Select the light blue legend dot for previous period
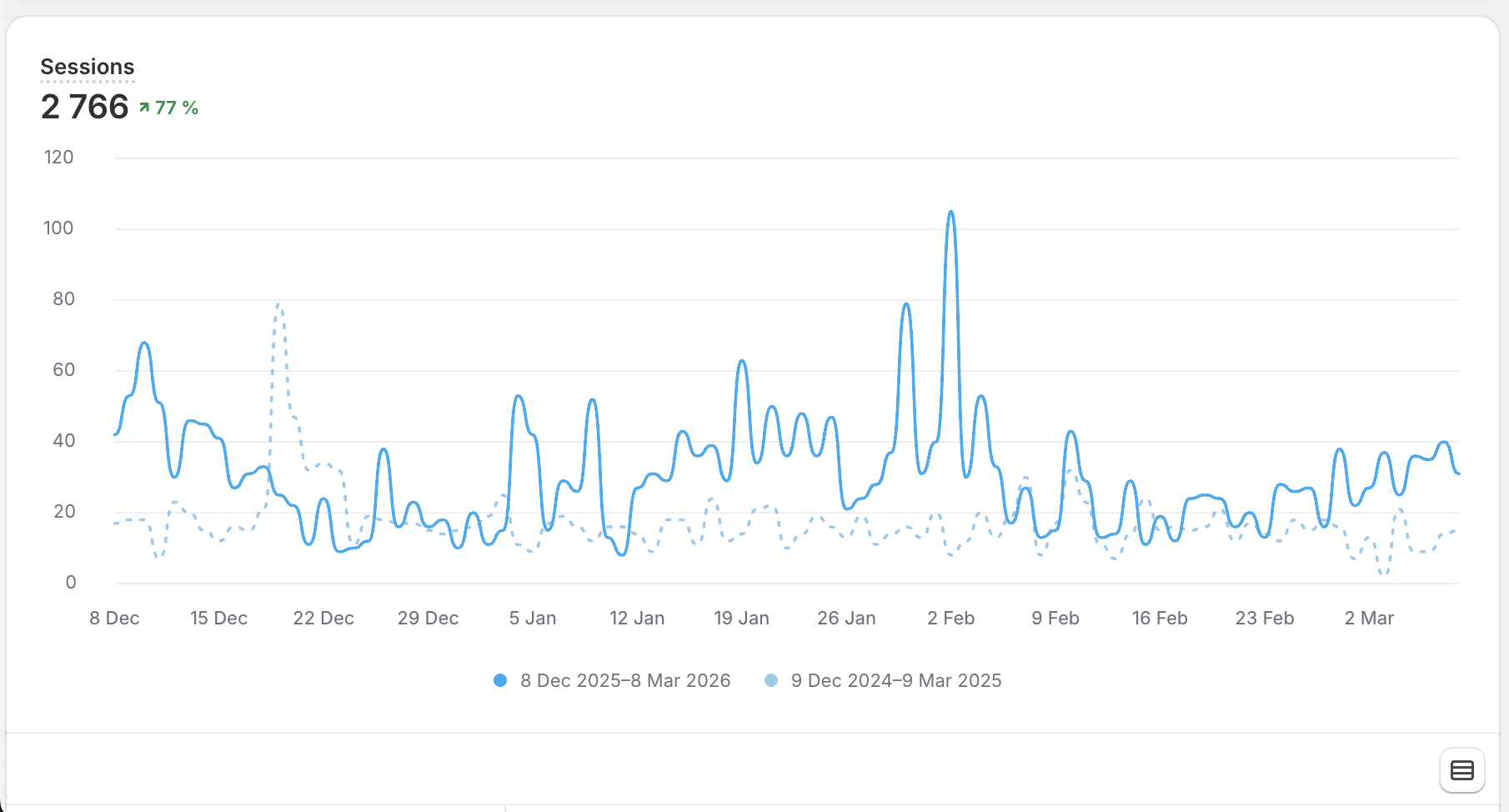The height and width of the screenshot is (812, 1509). pos(771,680)
